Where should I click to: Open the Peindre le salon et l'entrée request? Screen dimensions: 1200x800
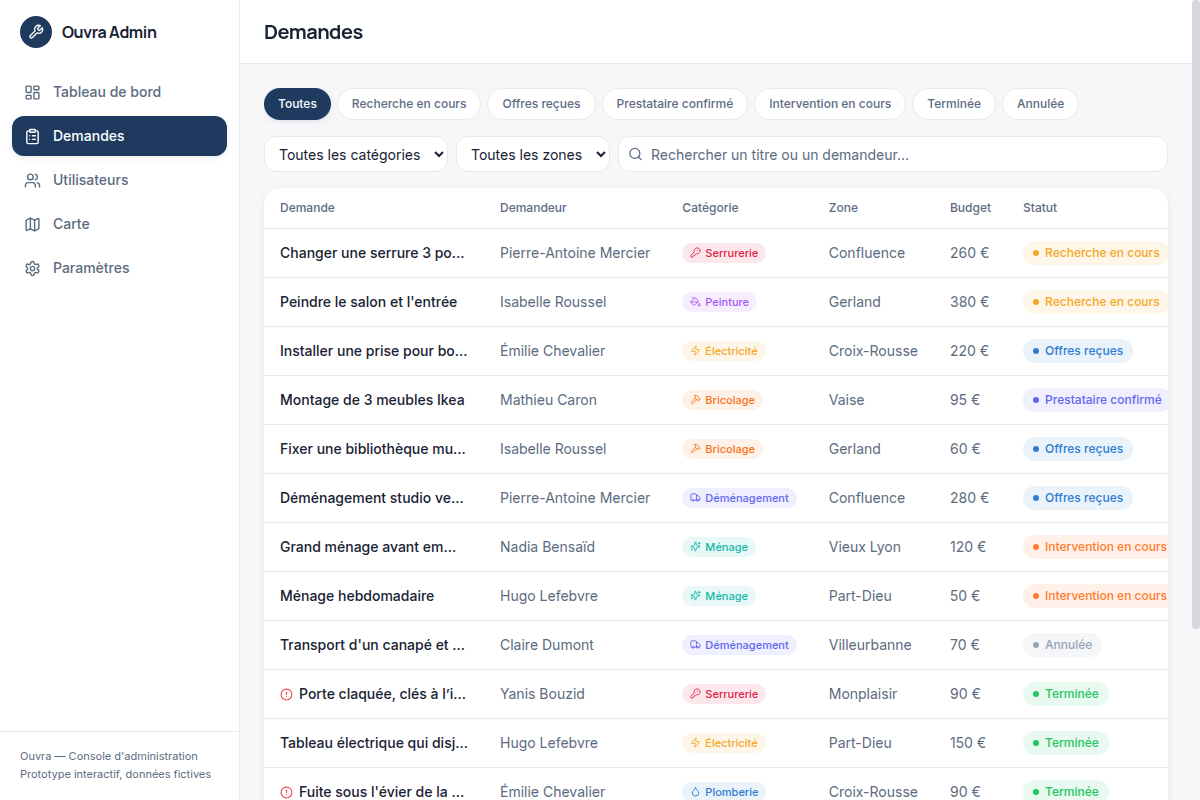point(368,302)
